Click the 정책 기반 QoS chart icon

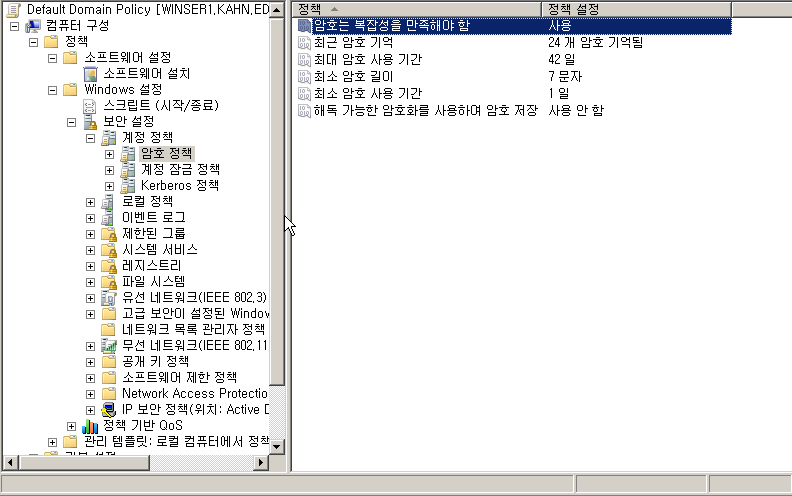pos(90,426)
